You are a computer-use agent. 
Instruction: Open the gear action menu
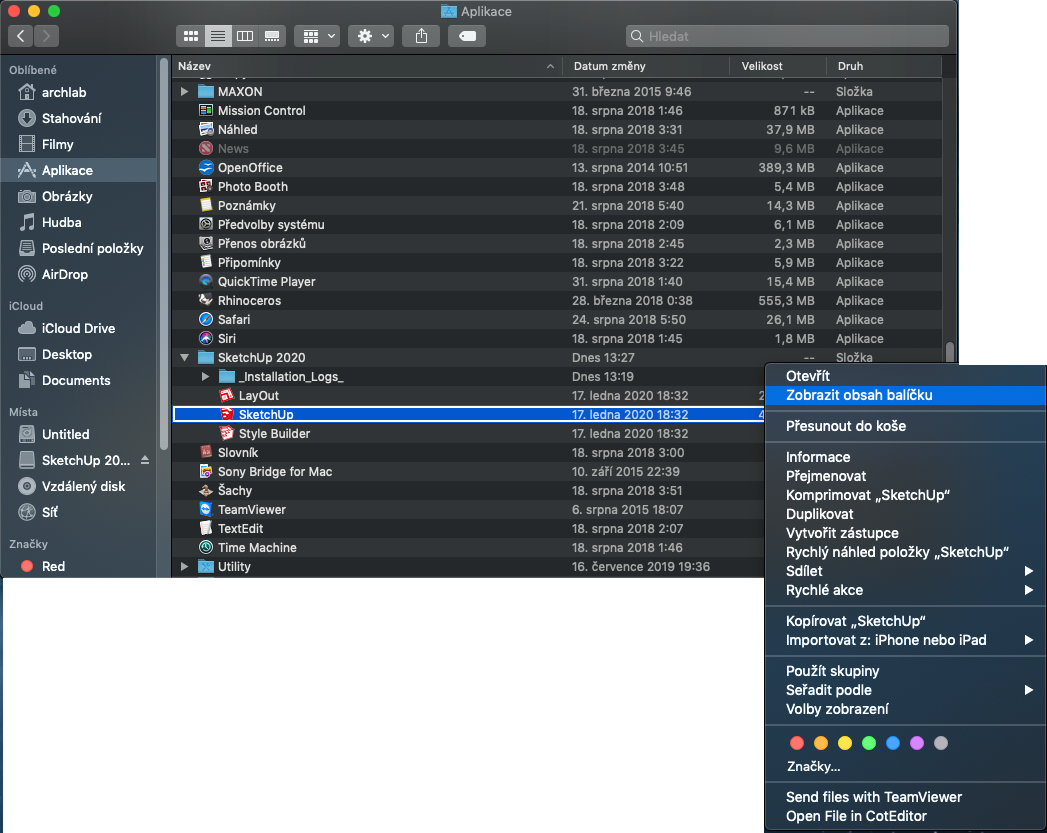tap(371, 36)
